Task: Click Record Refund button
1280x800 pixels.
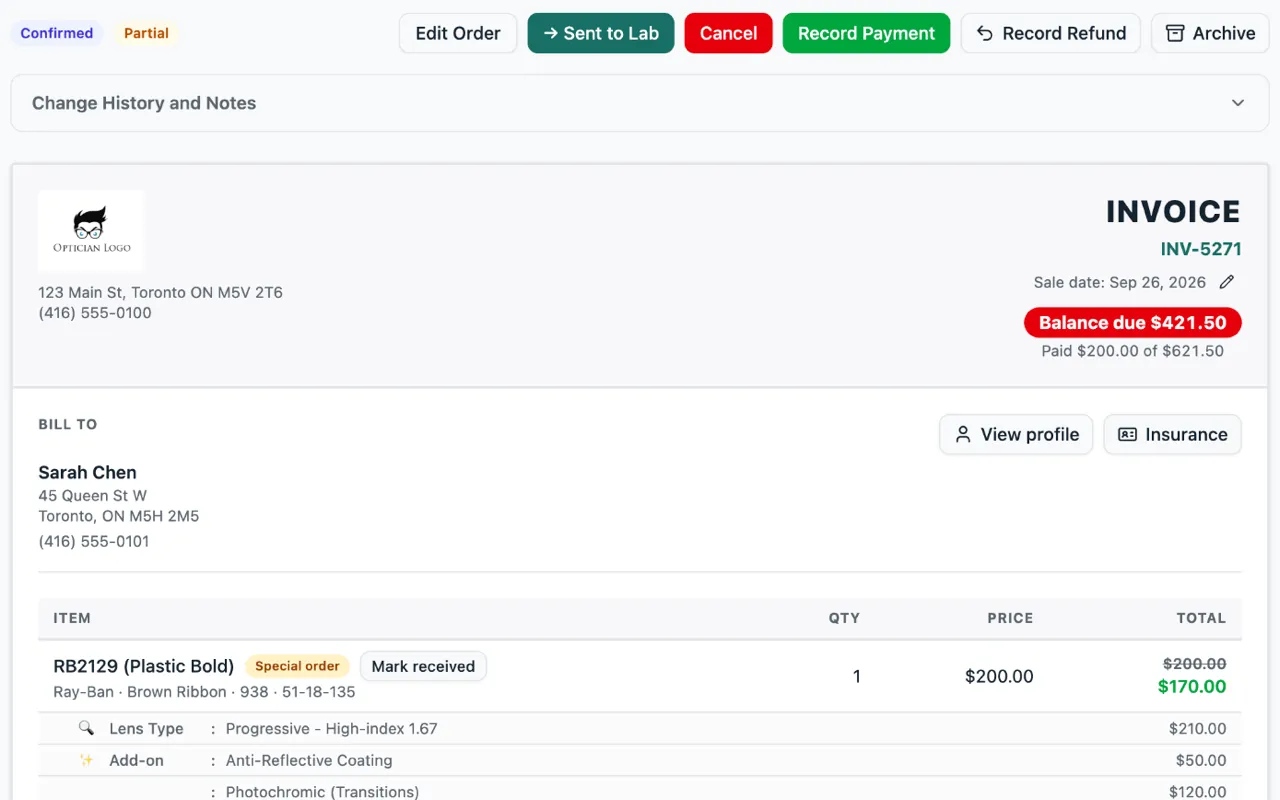Action: click(x=1051, y=33)
